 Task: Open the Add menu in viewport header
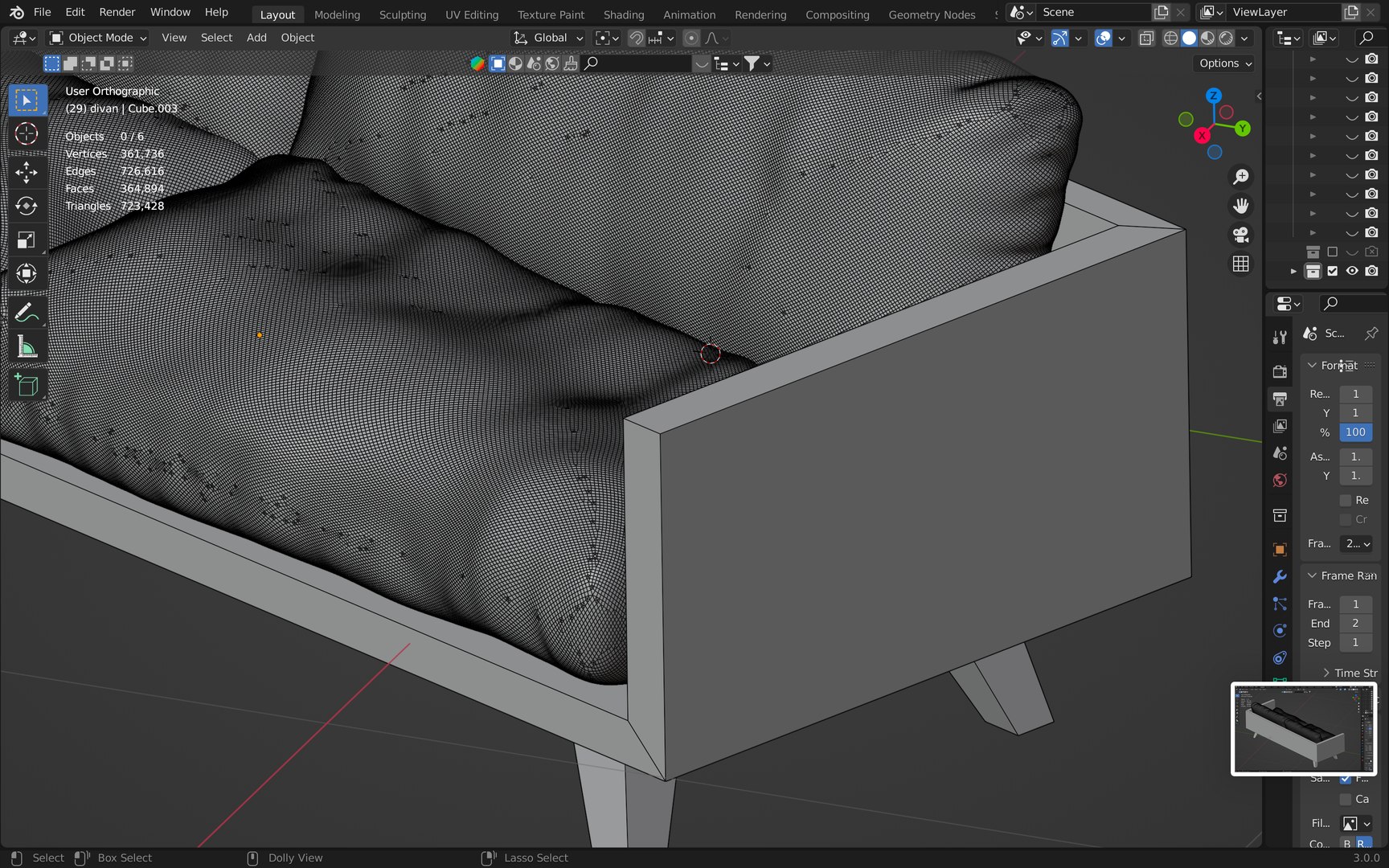pos(256,38)
